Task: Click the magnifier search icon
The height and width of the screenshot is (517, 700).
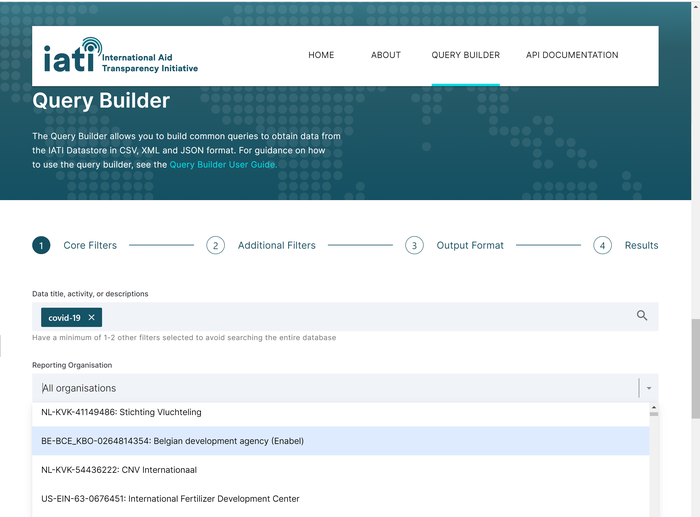Action: (642, 316)
